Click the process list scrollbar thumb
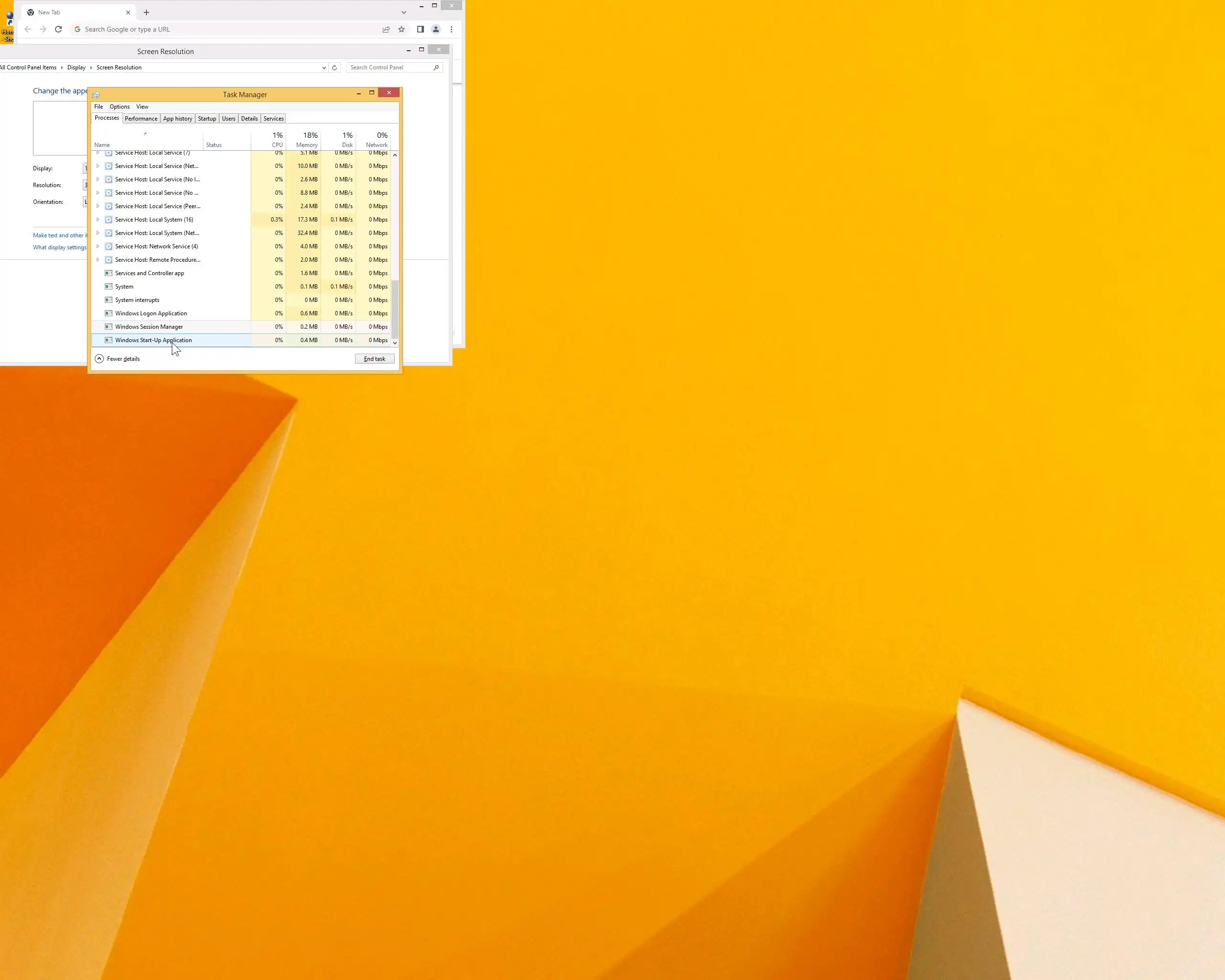 click(x=395, y=310)
